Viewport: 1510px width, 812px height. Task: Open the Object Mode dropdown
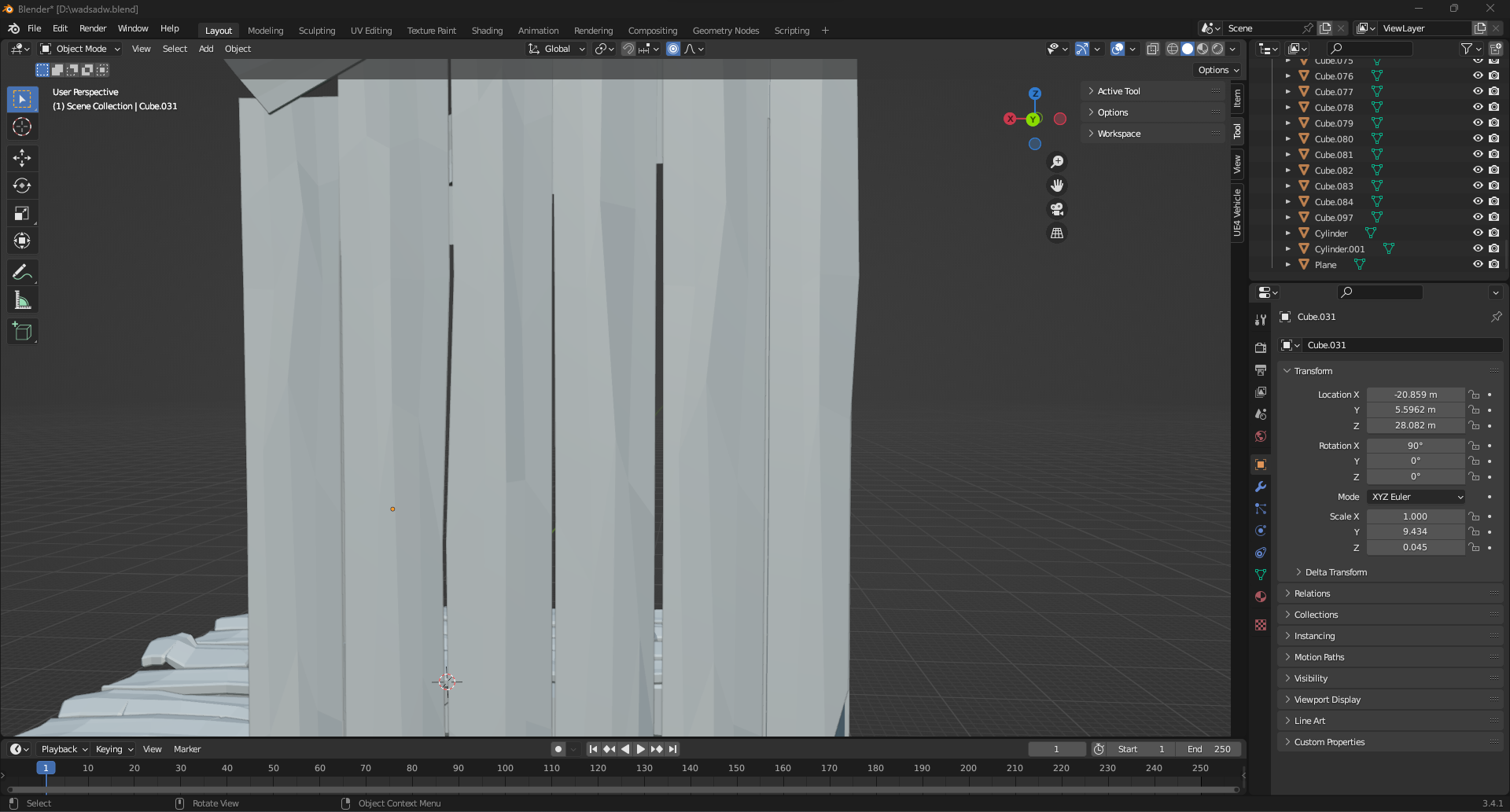pyautogui.click(x=80, y=49)
